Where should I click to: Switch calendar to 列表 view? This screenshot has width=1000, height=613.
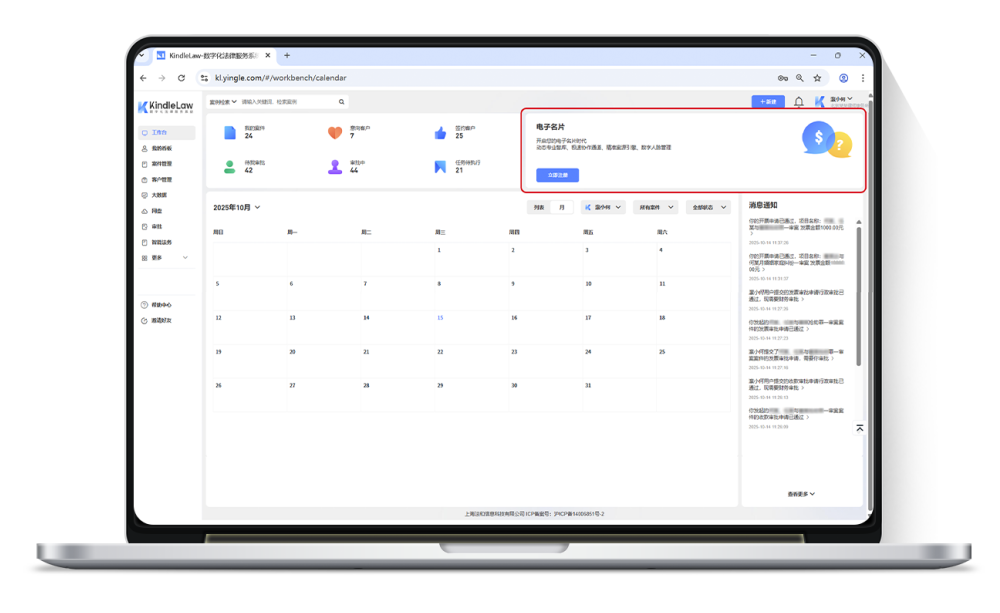pos(539,207)
